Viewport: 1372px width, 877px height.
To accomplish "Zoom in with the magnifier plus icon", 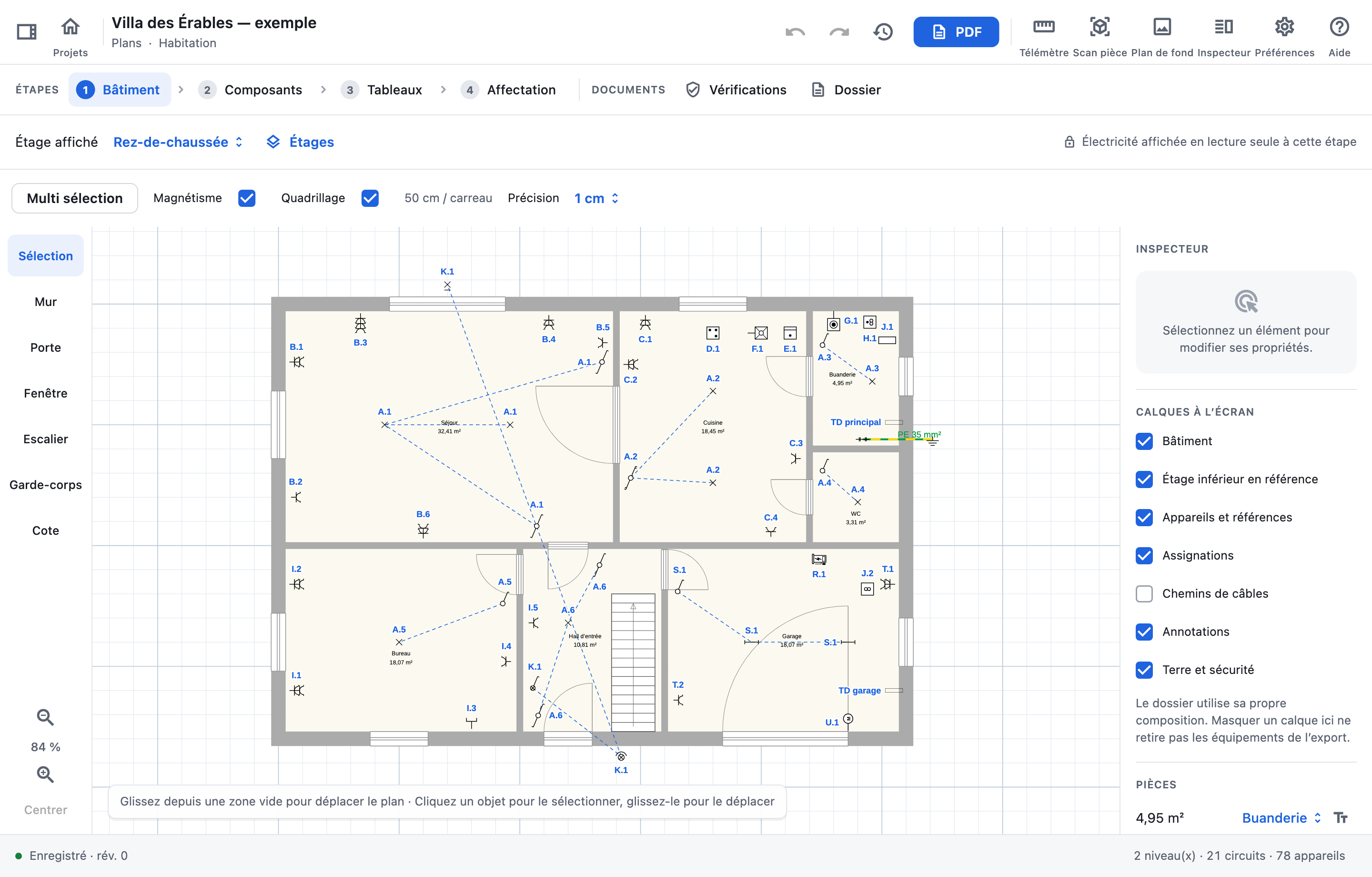I will tap(45, 775).
